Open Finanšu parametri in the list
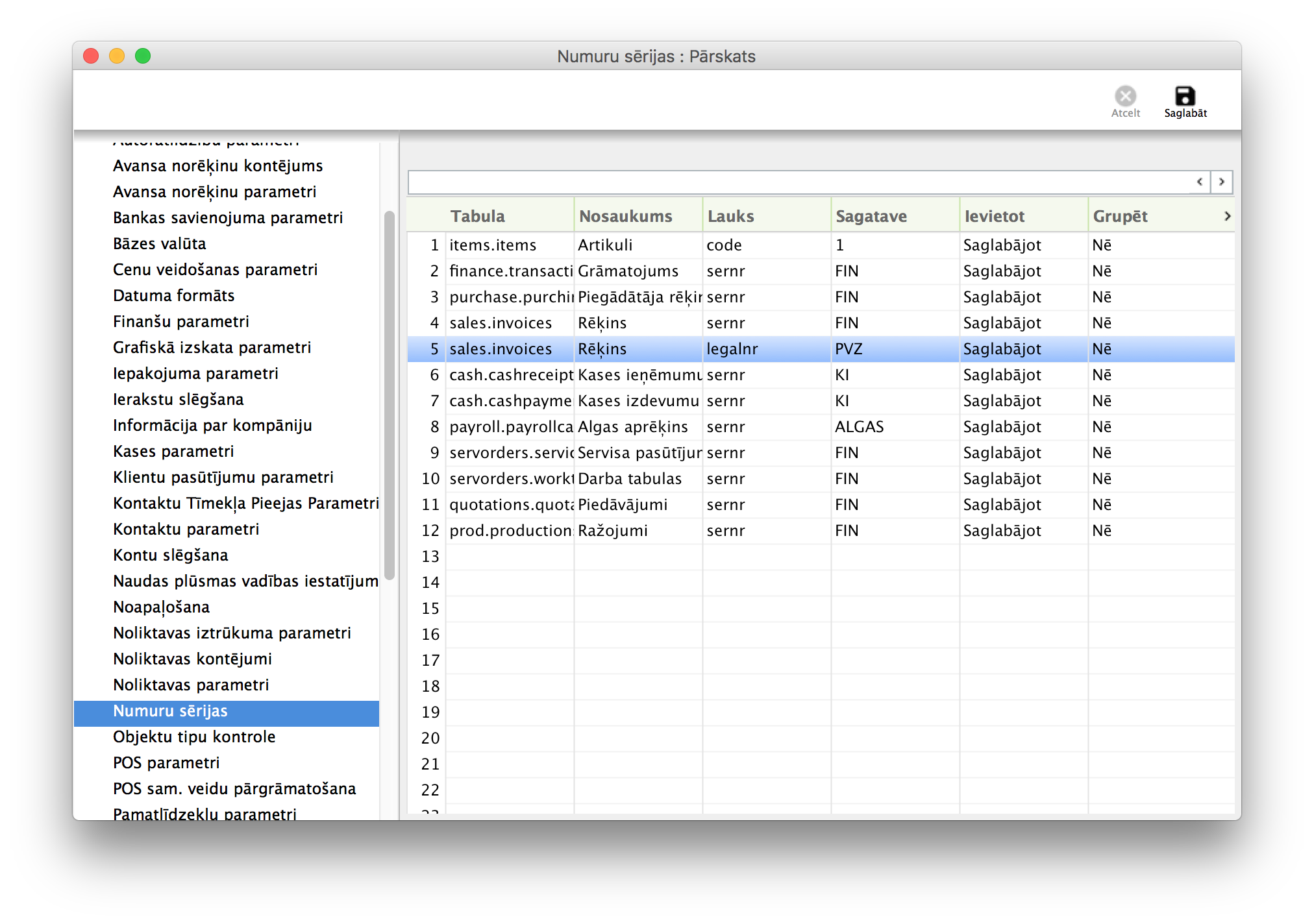The height and width of the screenshot is (924, 1314). coord(181,322)
